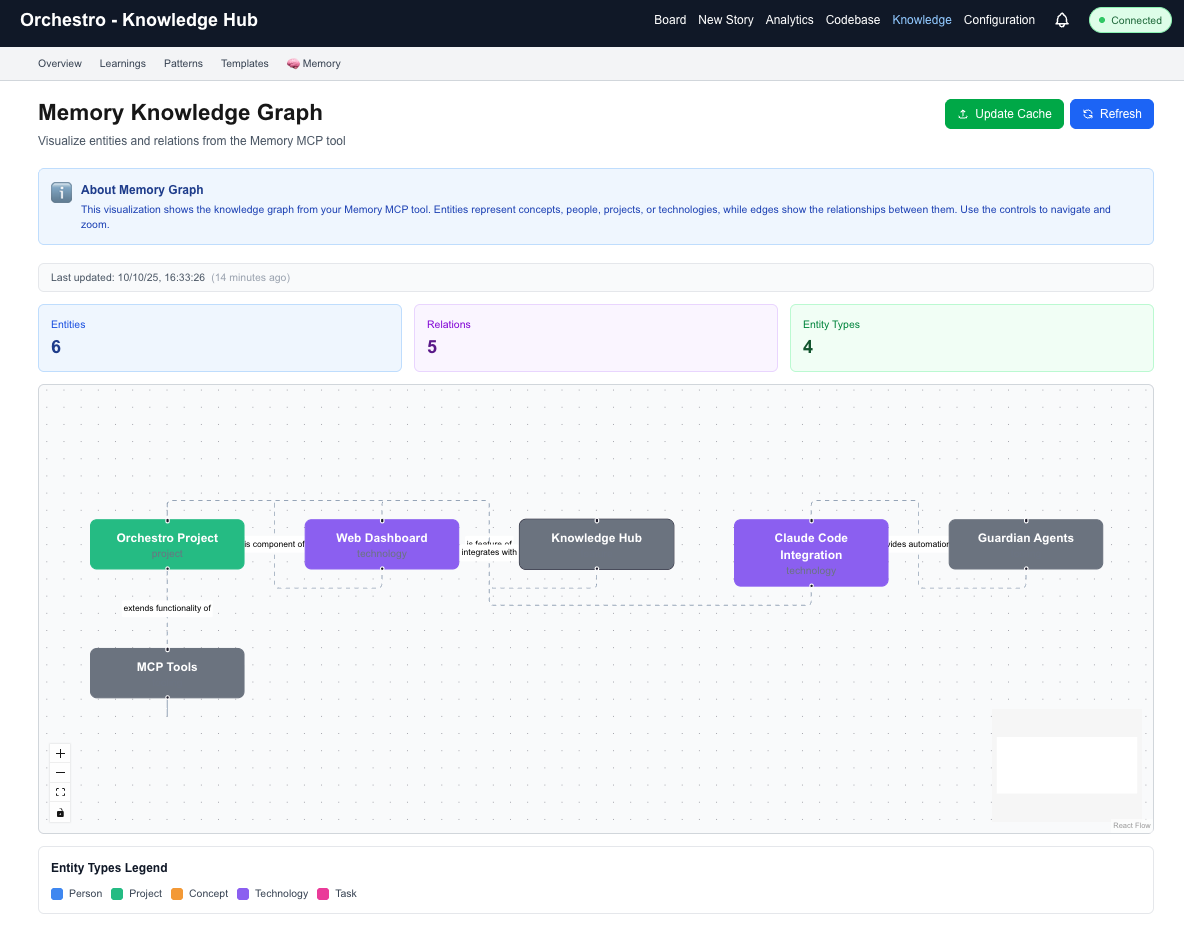Screen dimensions: 1184x928
Task: Zoom in using the React Flow plus icon
Action: click(60, 753)
